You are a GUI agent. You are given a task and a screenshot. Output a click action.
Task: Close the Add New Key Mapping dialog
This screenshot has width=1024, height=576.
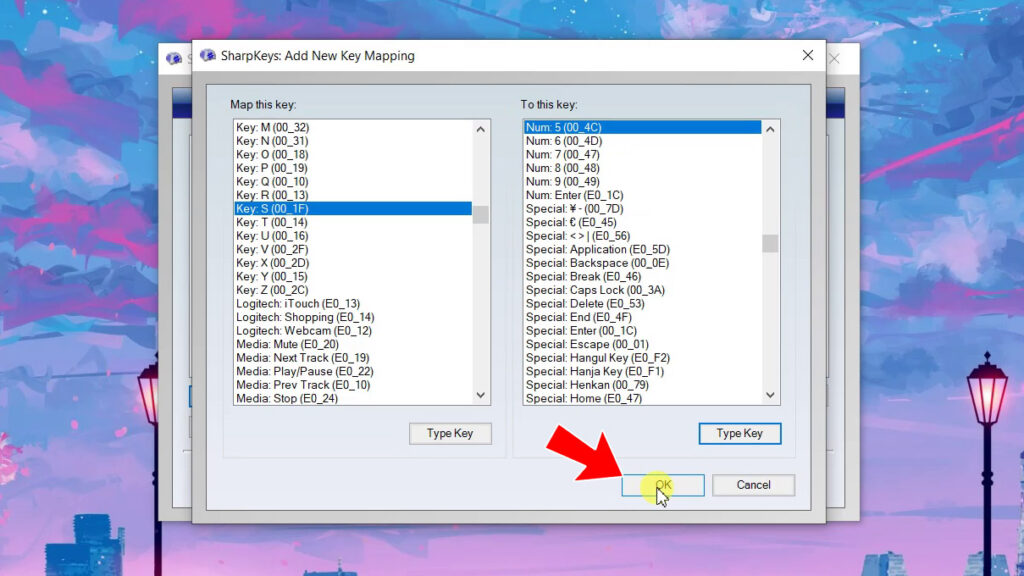click(808, 56)
